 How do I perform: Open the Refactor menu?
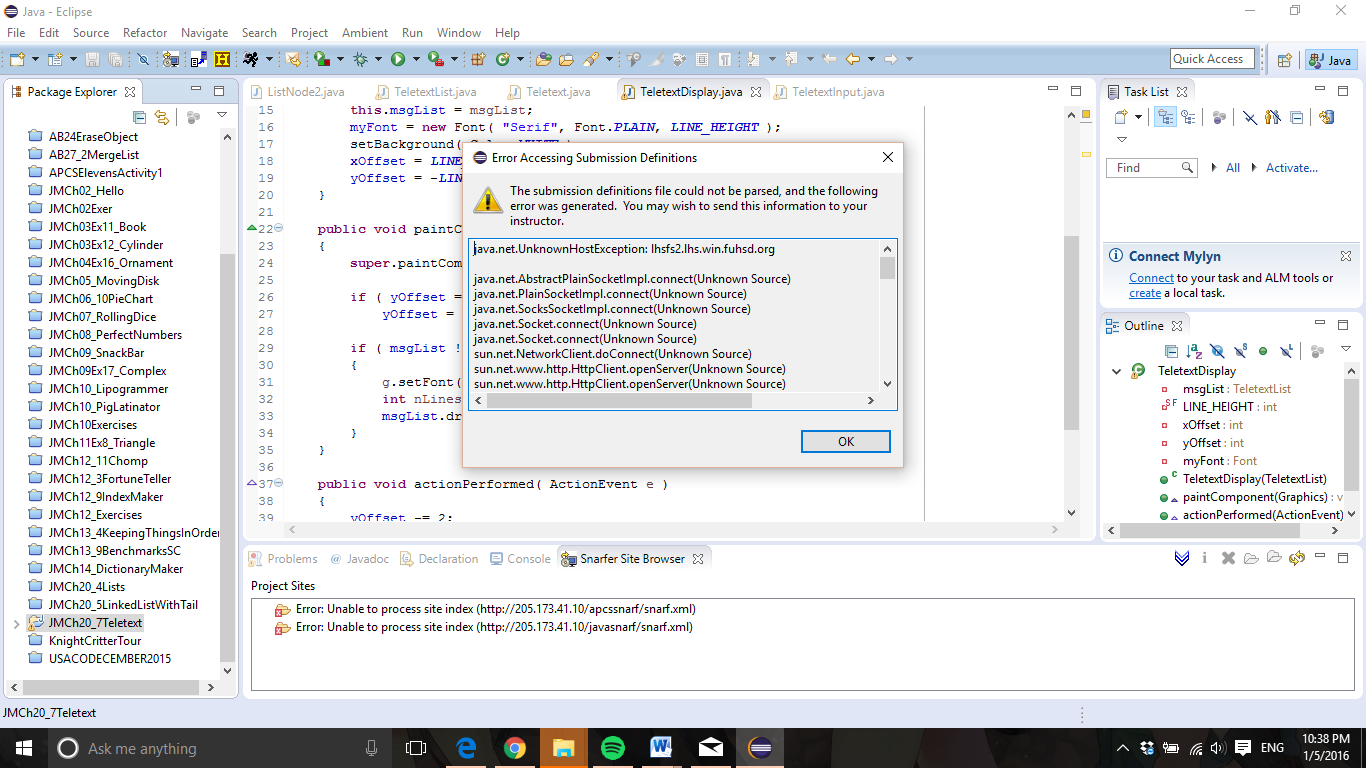pos(145,33)
